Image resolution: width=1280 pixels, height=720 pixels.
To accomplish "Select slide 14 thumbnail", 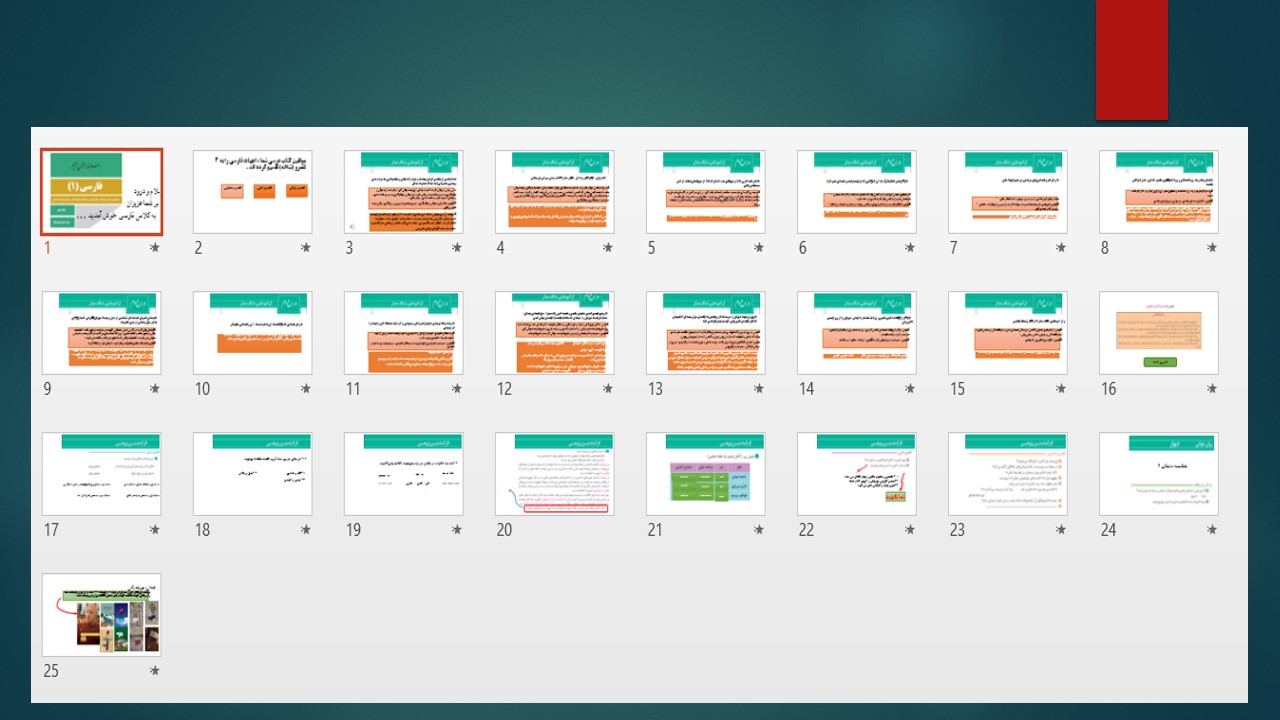I will click(856, 333).
